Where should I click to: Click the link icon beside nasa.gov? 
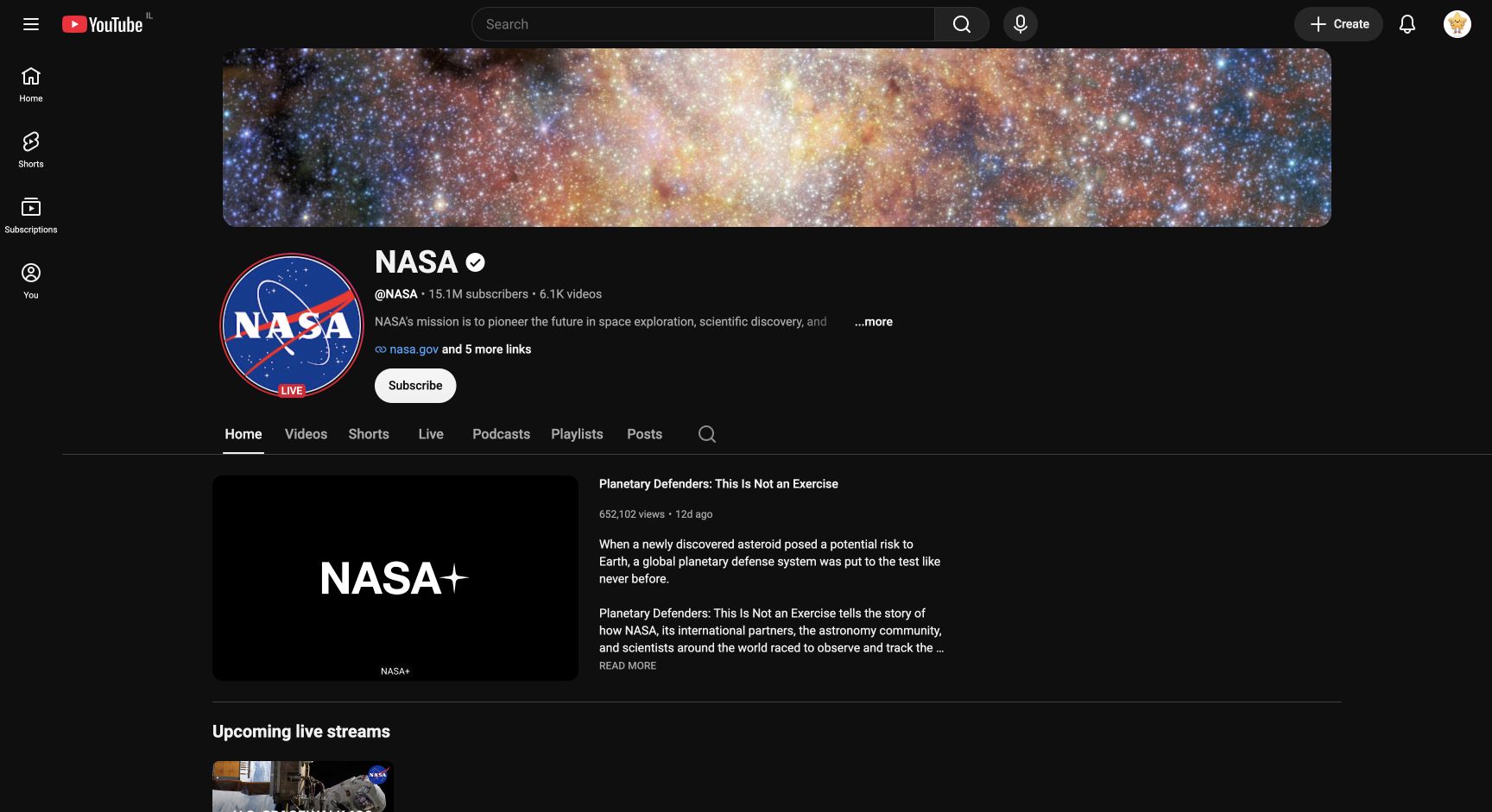click(x=380, y=349)
